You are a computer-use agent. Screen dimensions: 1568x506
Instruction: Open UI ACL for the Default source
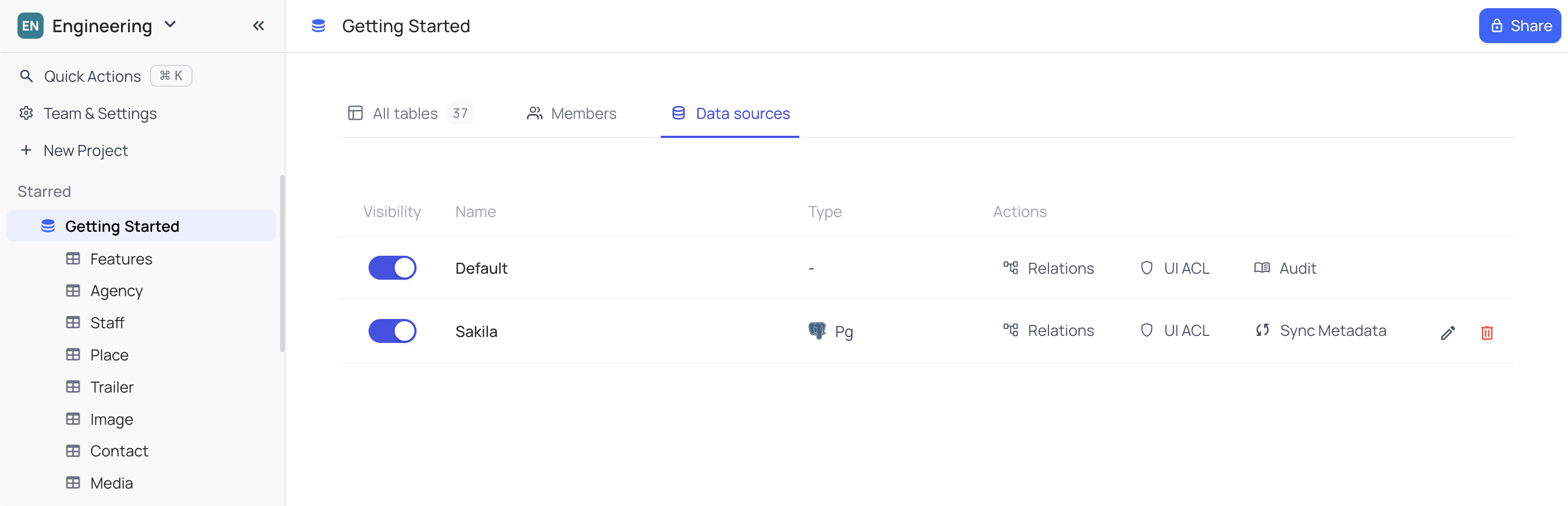(x=1174, y=268)
